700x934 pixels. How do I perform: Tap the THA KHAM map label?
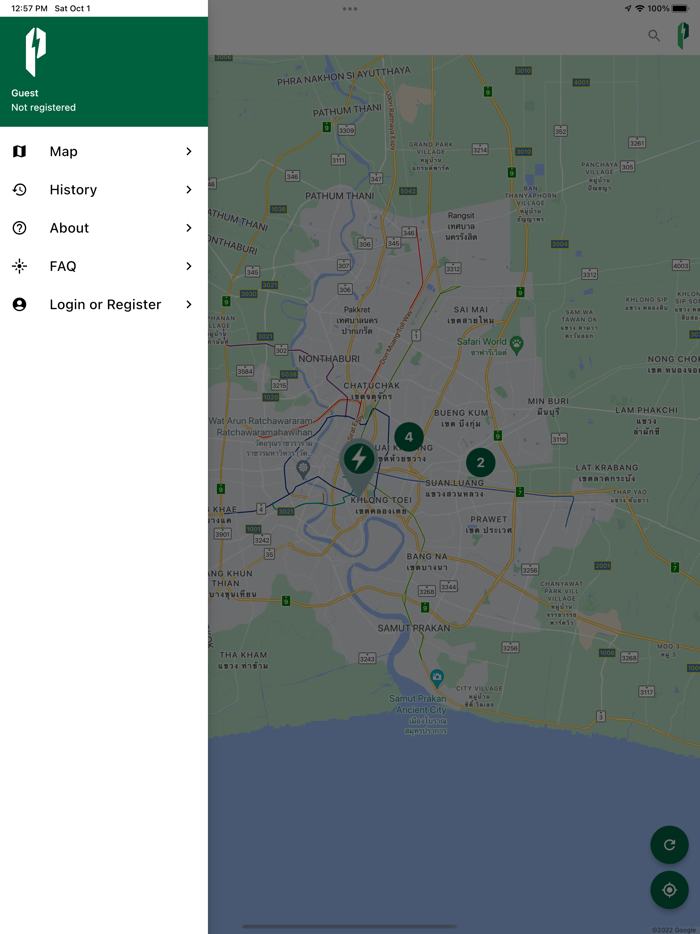click(x=243, y=655)
